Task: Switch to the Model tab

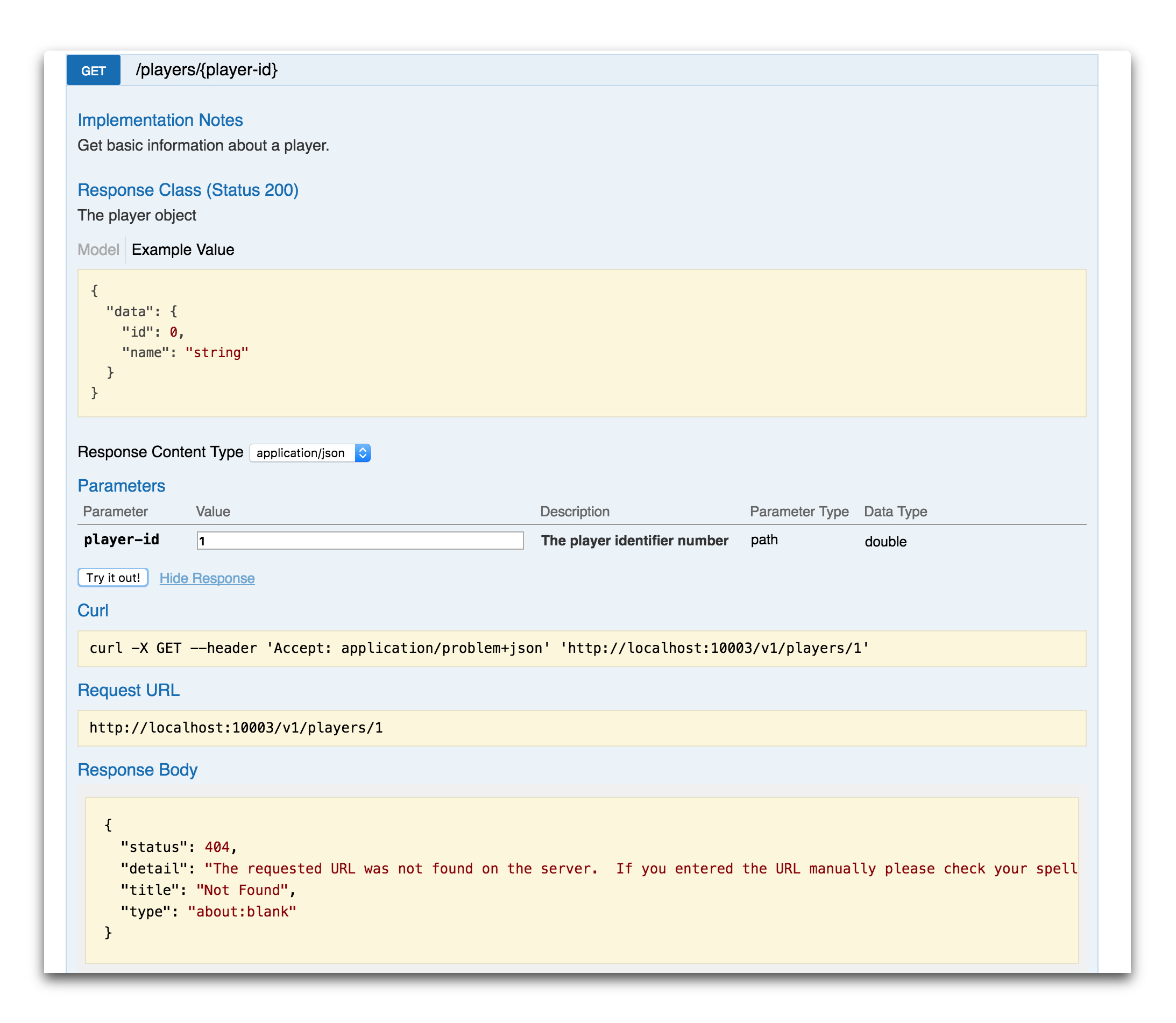Action: point(98,250)
